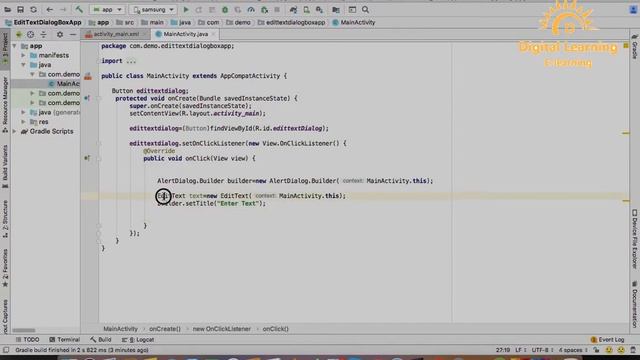Toggle the Resource Manager side tab

(5, 104)
